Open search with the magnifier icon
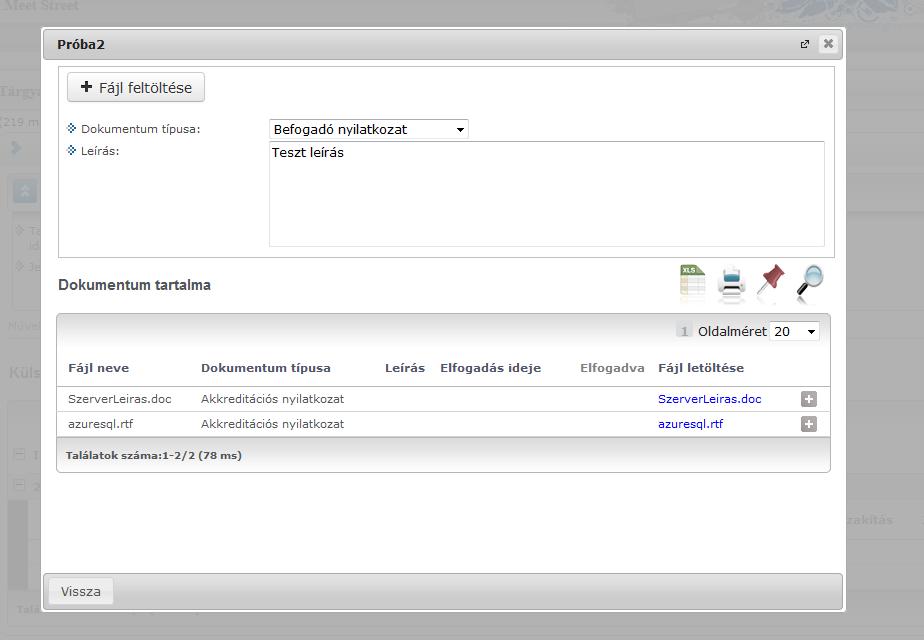The width and height of the screenshot is (924, 640). 810,281
